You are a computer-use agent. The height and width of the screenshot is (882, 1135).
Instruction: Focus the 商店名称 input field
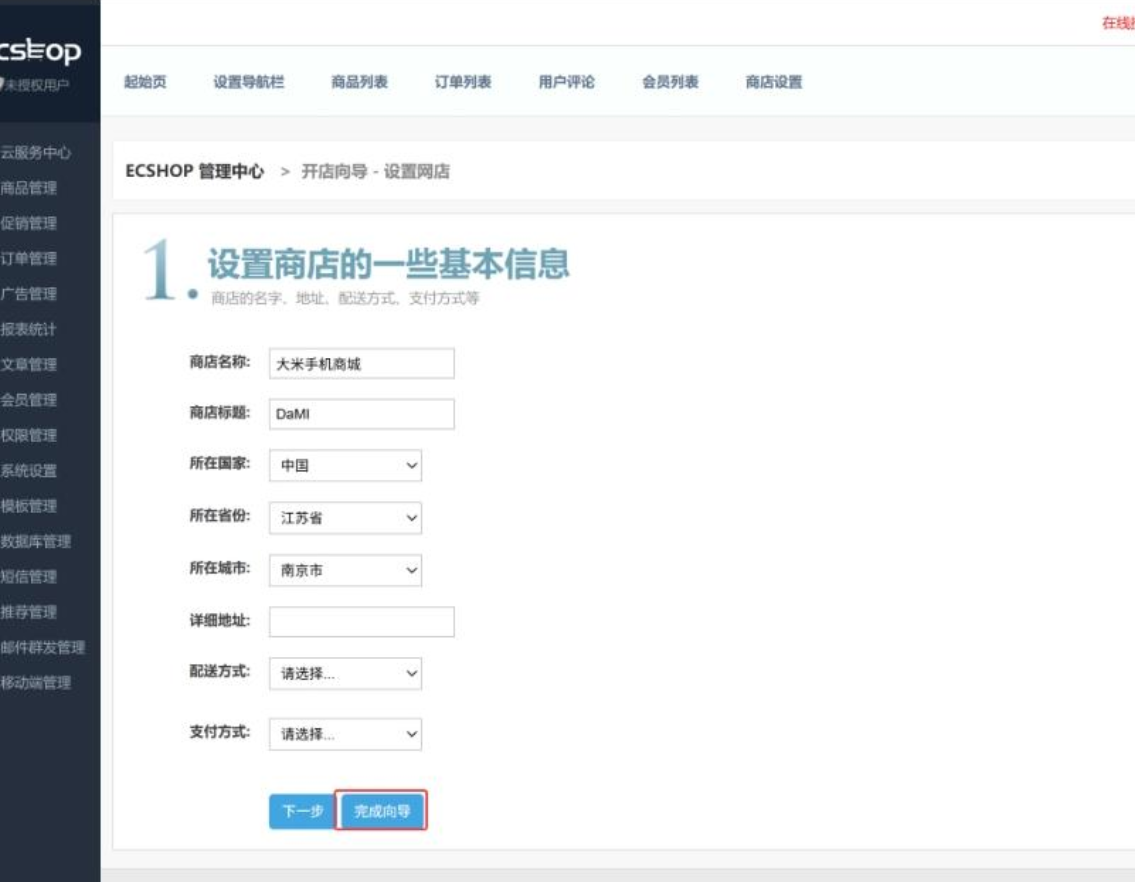pyautogui.click(x=362, y=364)
